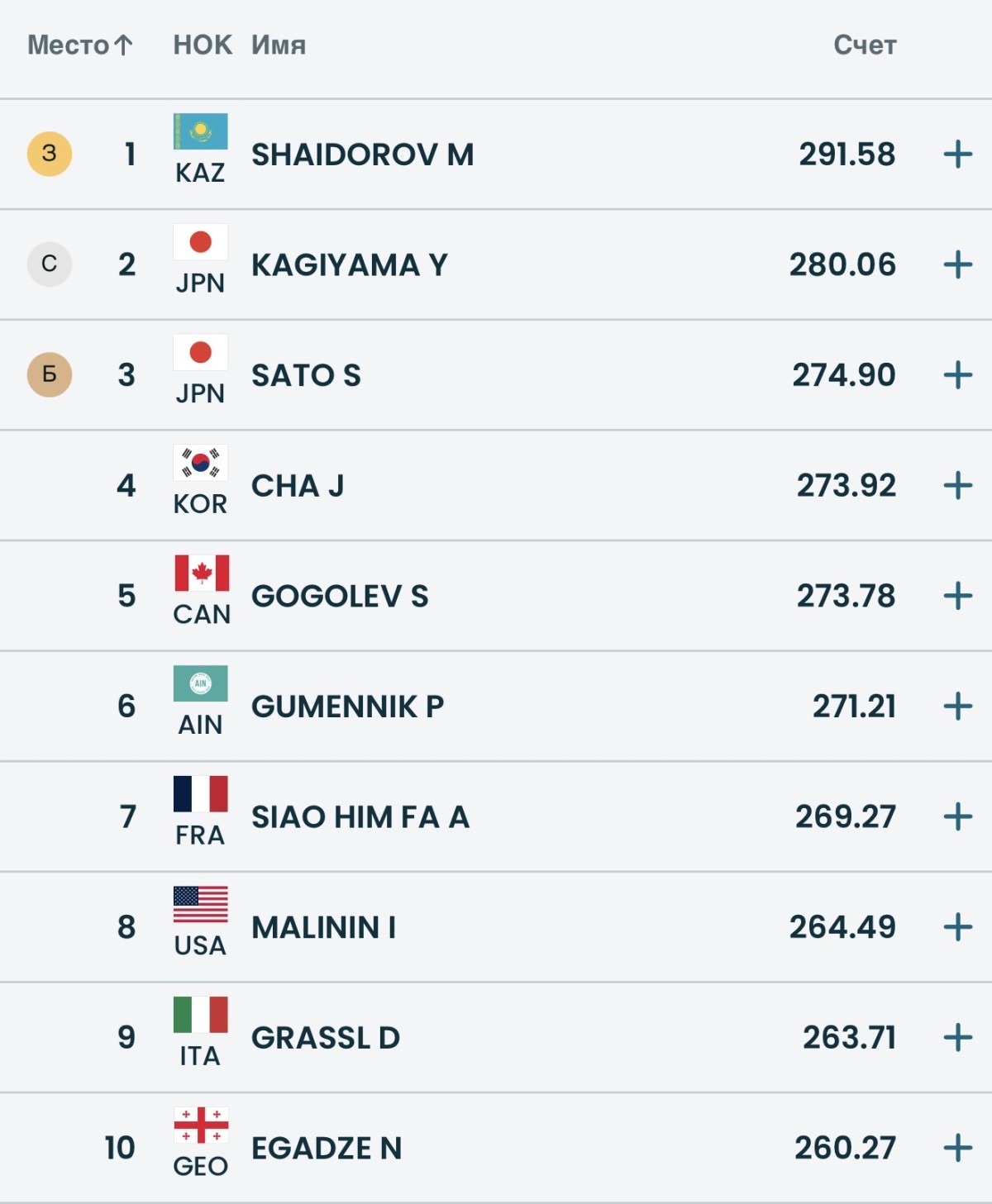This screenshot has height=1204, width=992.
Task: Click the Kazakhstan flag icon
Action: [x=200, y=132]
